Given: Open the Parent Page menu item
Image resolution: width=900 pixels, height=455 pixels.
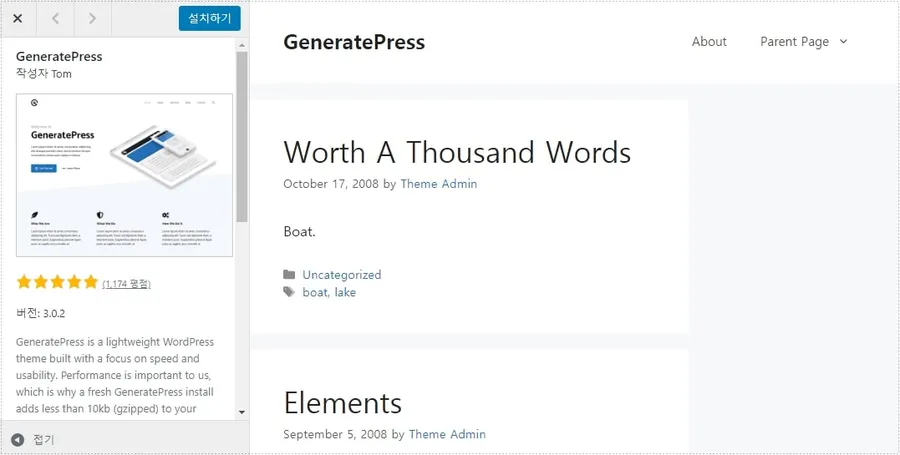Looking at the screenshot, I should click(794, 41).
